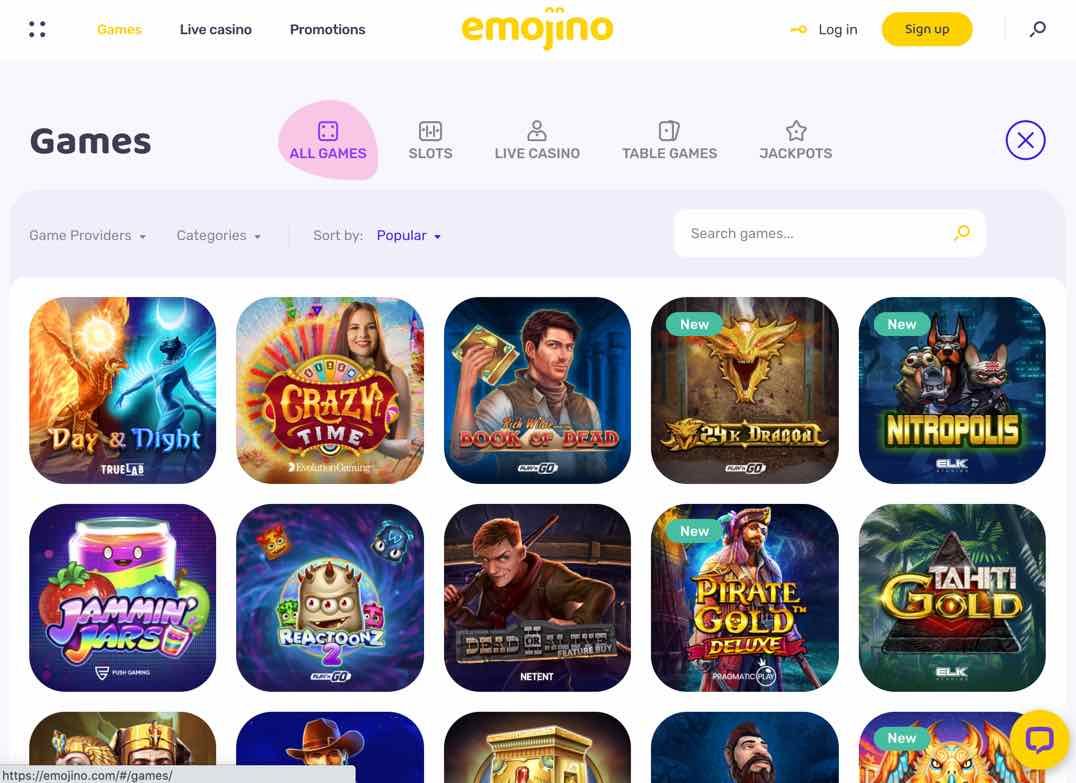Select the All Games tab

pyautogui.click(x=328, y=141)
